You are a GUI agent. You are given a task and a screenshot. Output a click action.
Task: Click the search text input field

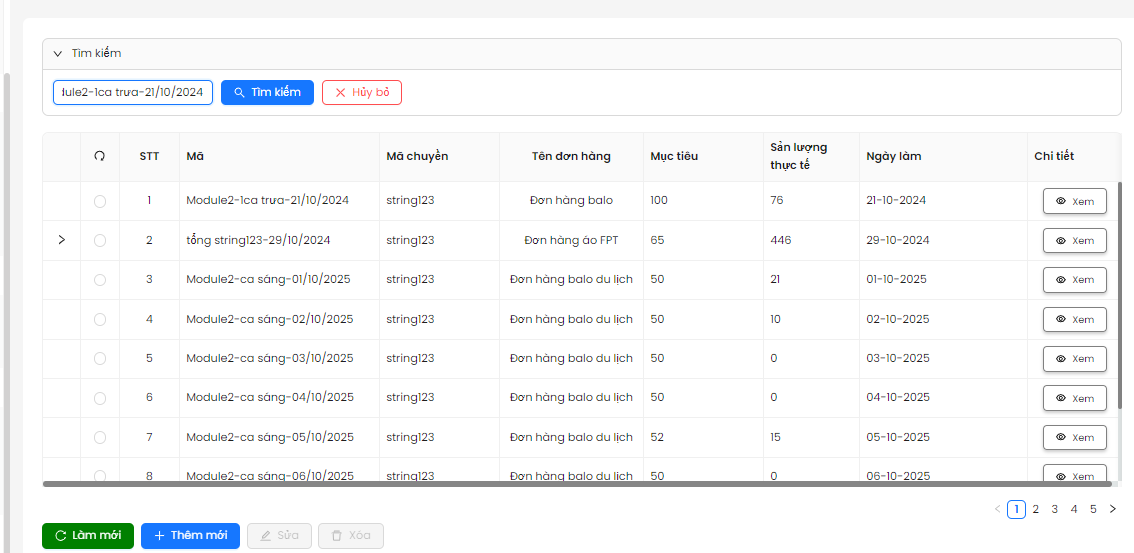pyautogui.click(x=132, y=93)
